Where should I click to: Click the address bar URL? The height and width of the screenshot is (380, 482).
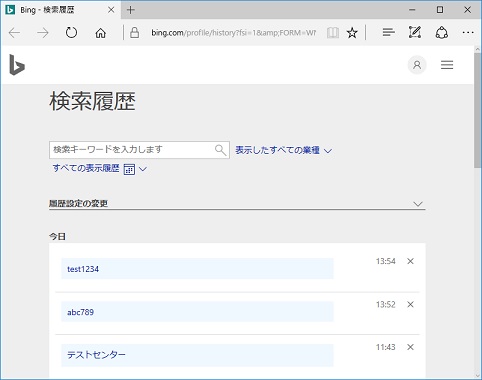point(233,33)
